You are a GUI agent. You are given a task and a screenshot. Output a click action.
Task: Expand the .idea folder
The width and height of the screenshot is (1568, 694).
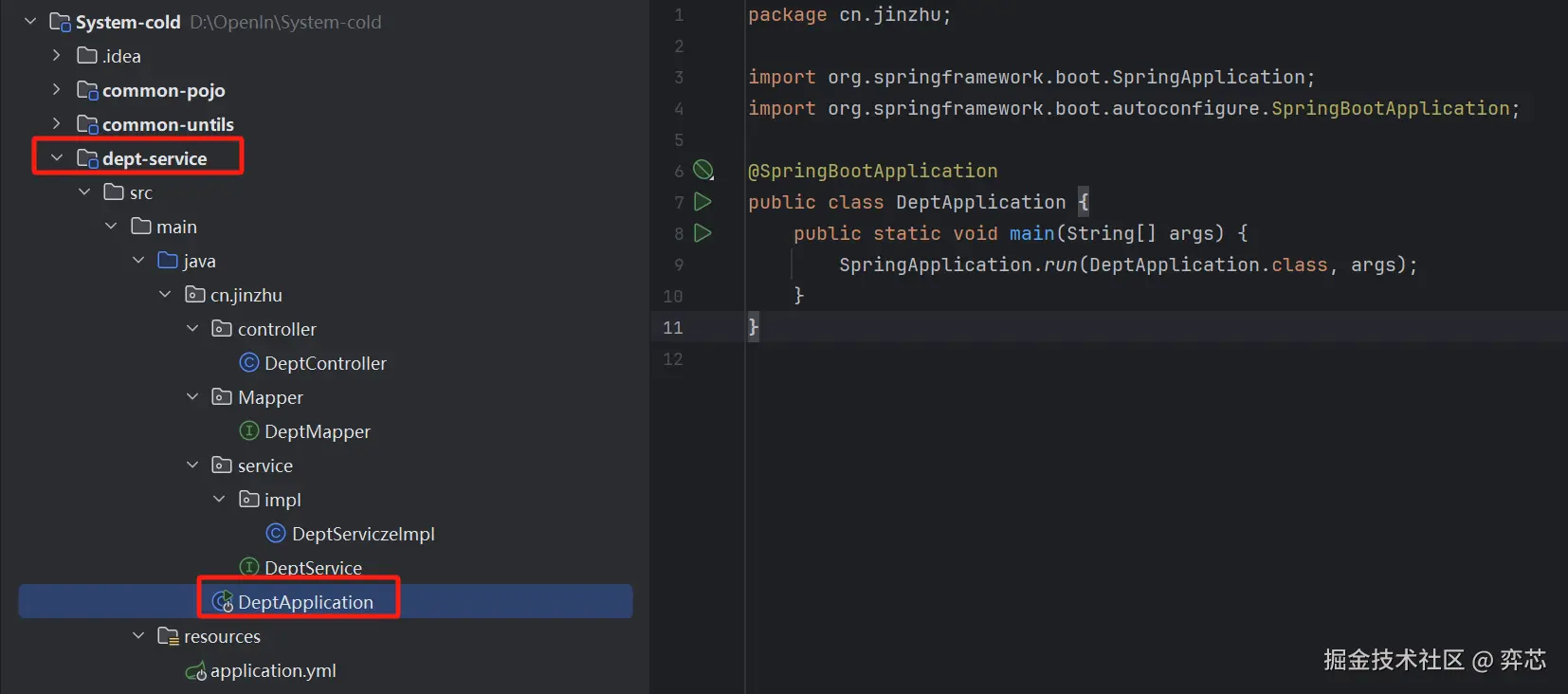tap(57, 55)
